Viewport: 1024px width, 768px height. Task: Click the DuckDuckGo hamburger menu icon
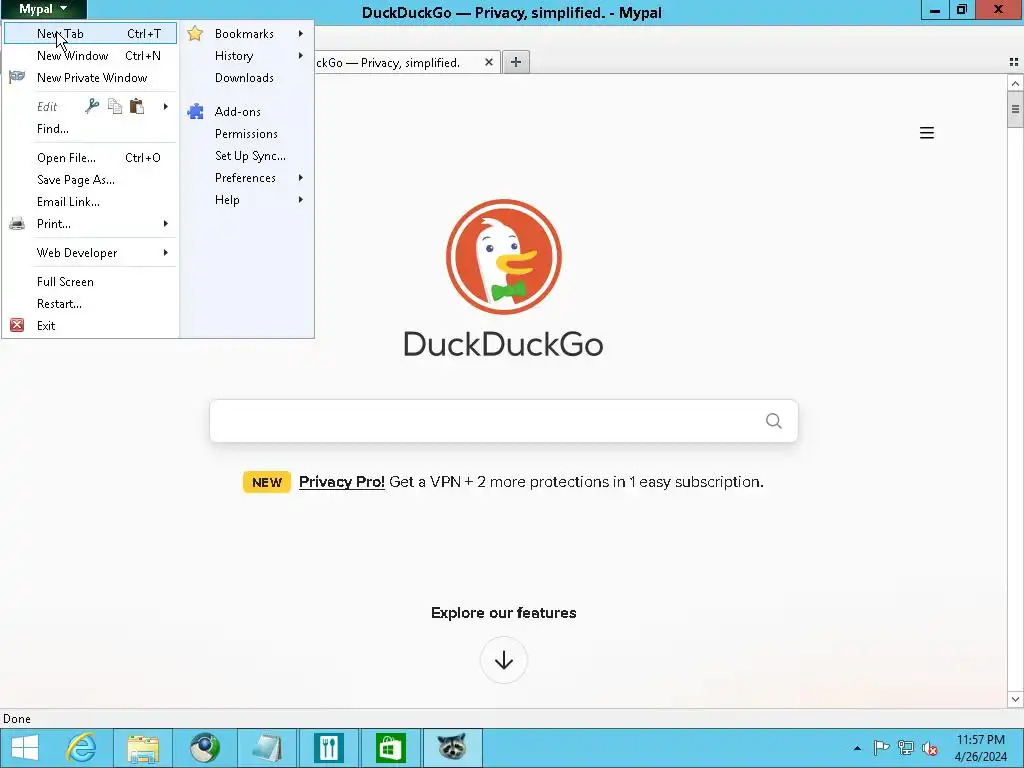click(927, 133)
